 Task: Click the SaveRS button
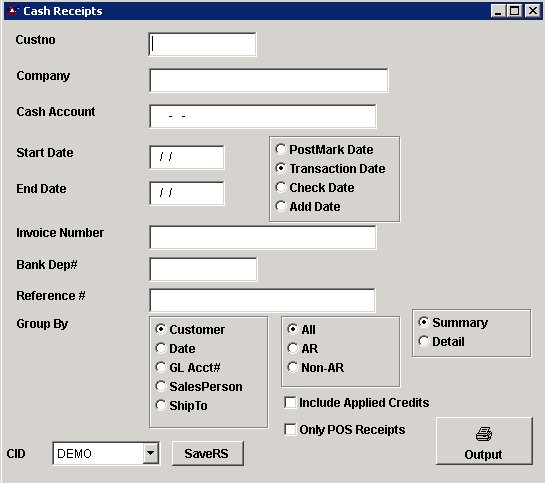point(208,453)
